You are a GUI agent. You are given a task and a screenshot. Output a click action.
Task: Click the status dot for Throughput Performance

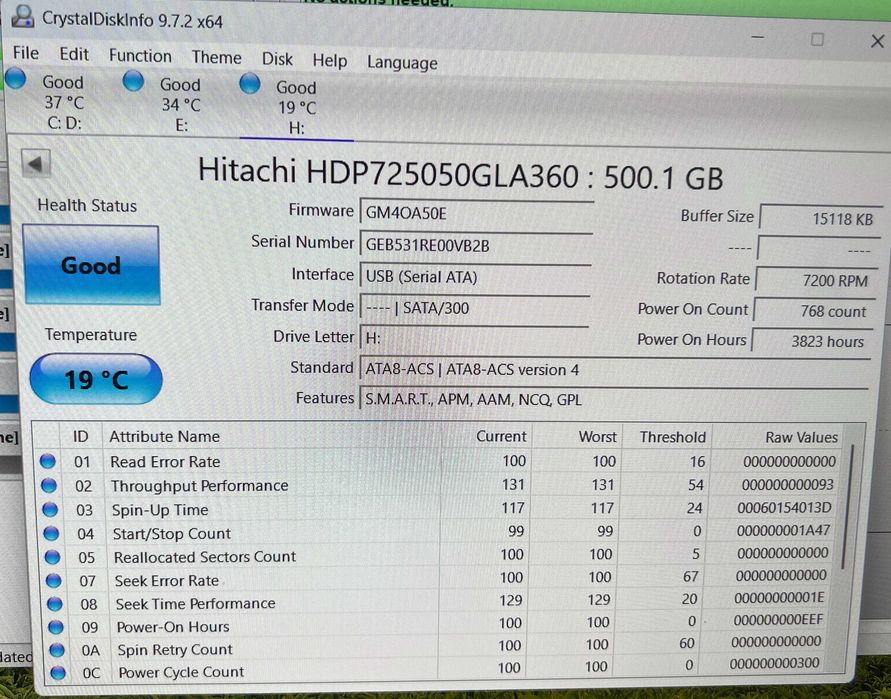click(49, 485)
